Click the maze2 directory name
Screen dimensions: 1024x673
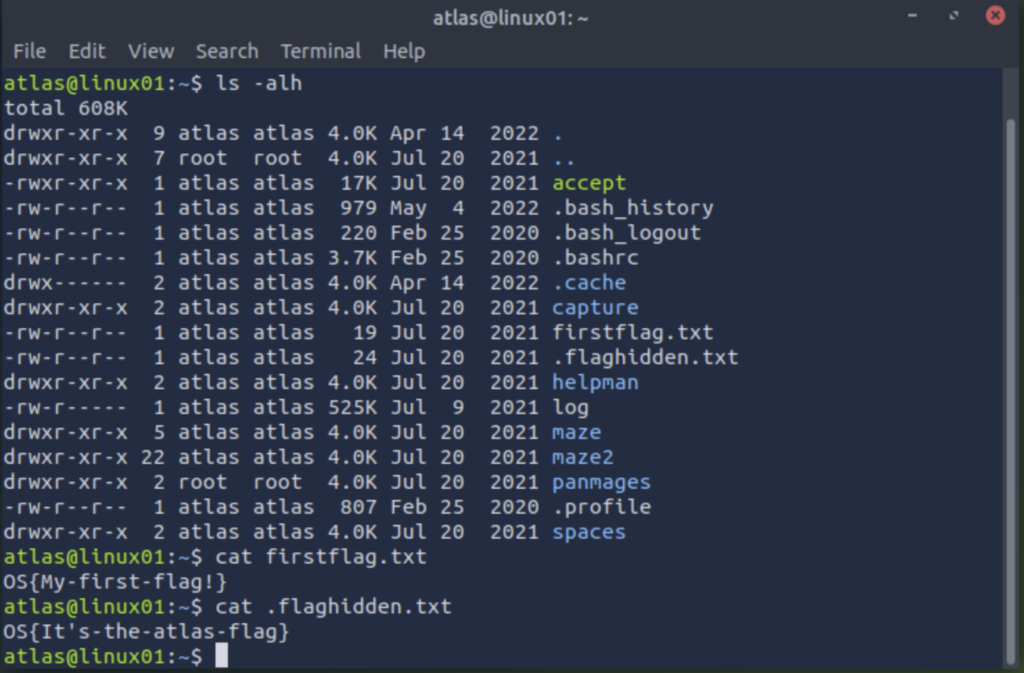(583, 457)
